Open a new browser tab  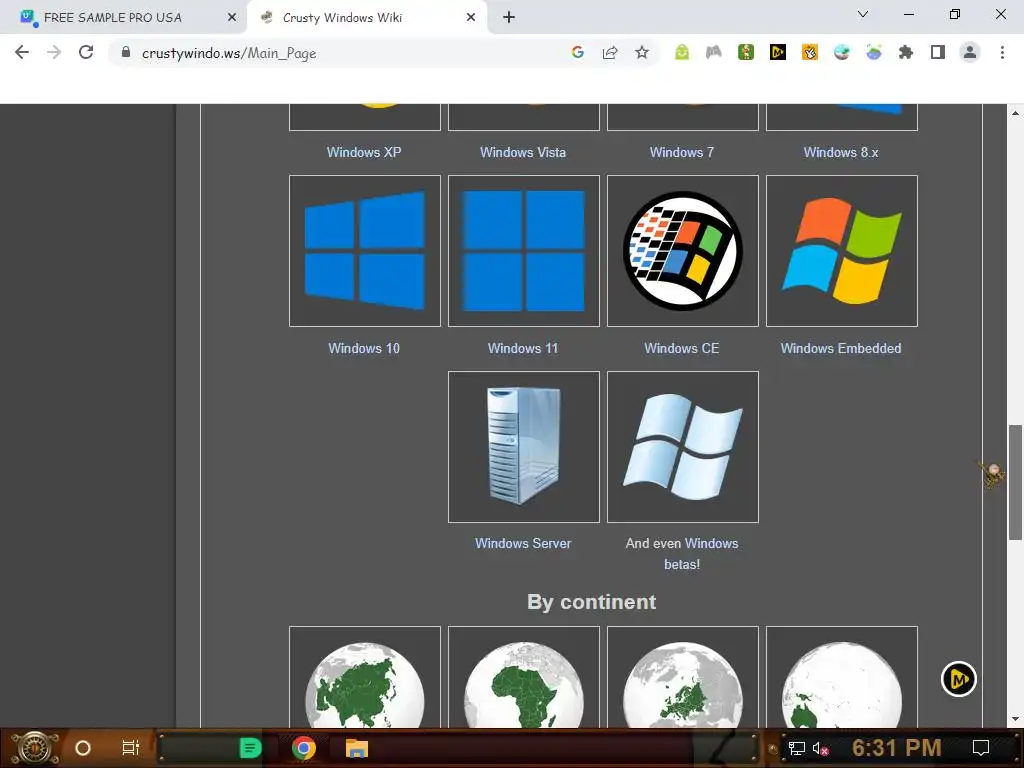[509, 17]
